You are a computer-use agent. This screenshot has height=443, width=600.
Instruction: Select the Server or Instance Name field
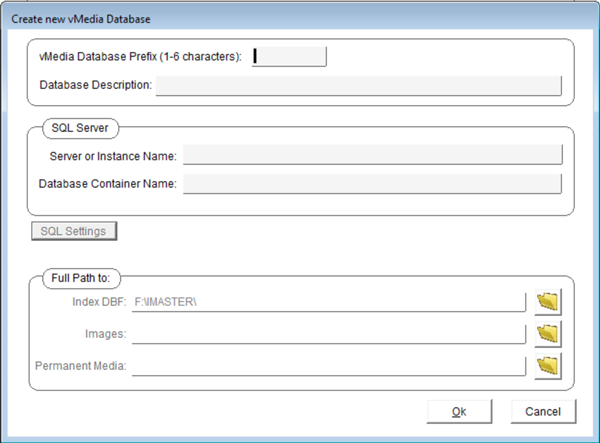(x=373, y=155)
